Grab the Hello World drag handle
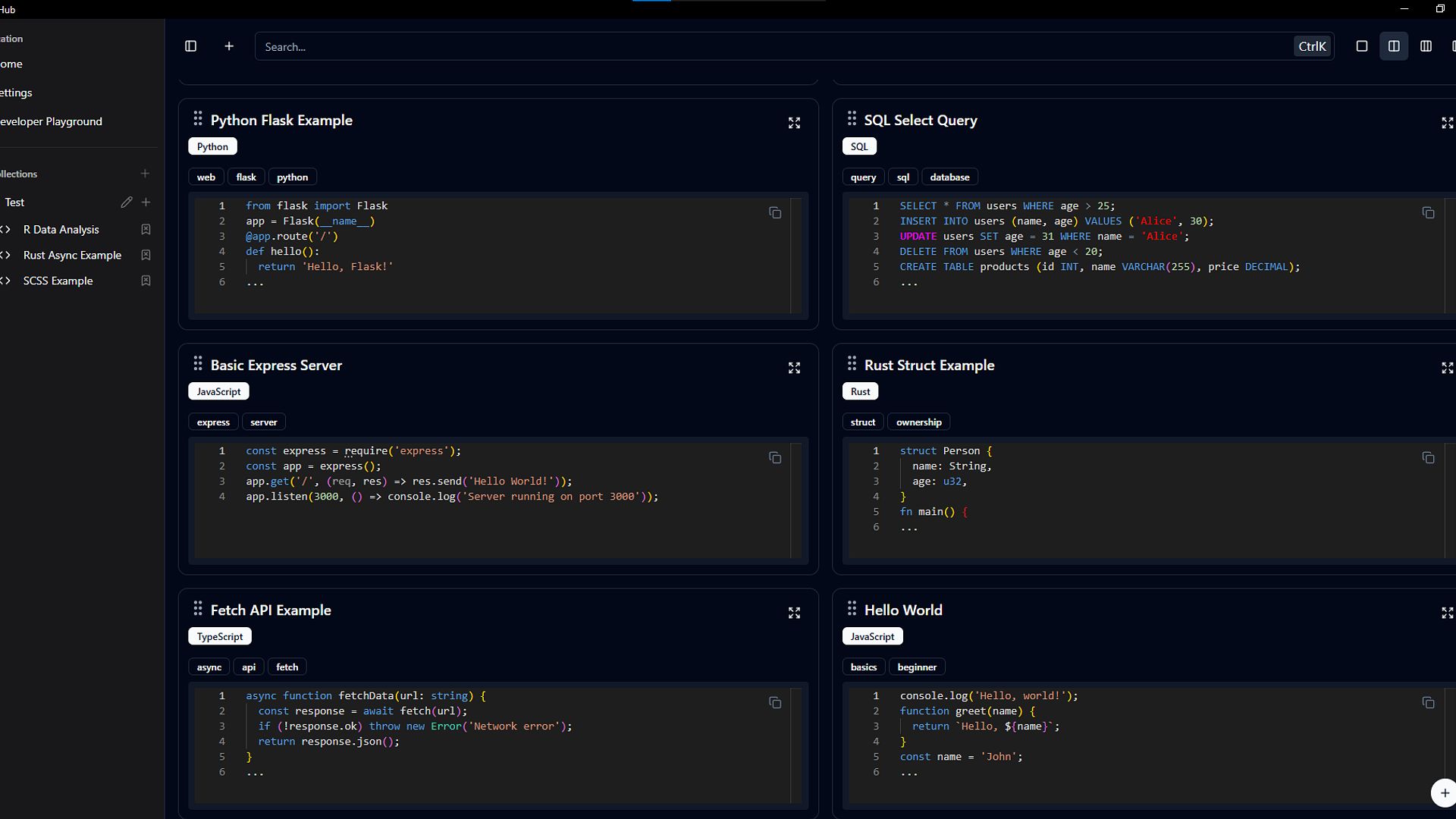 click(x=852, y=608)
